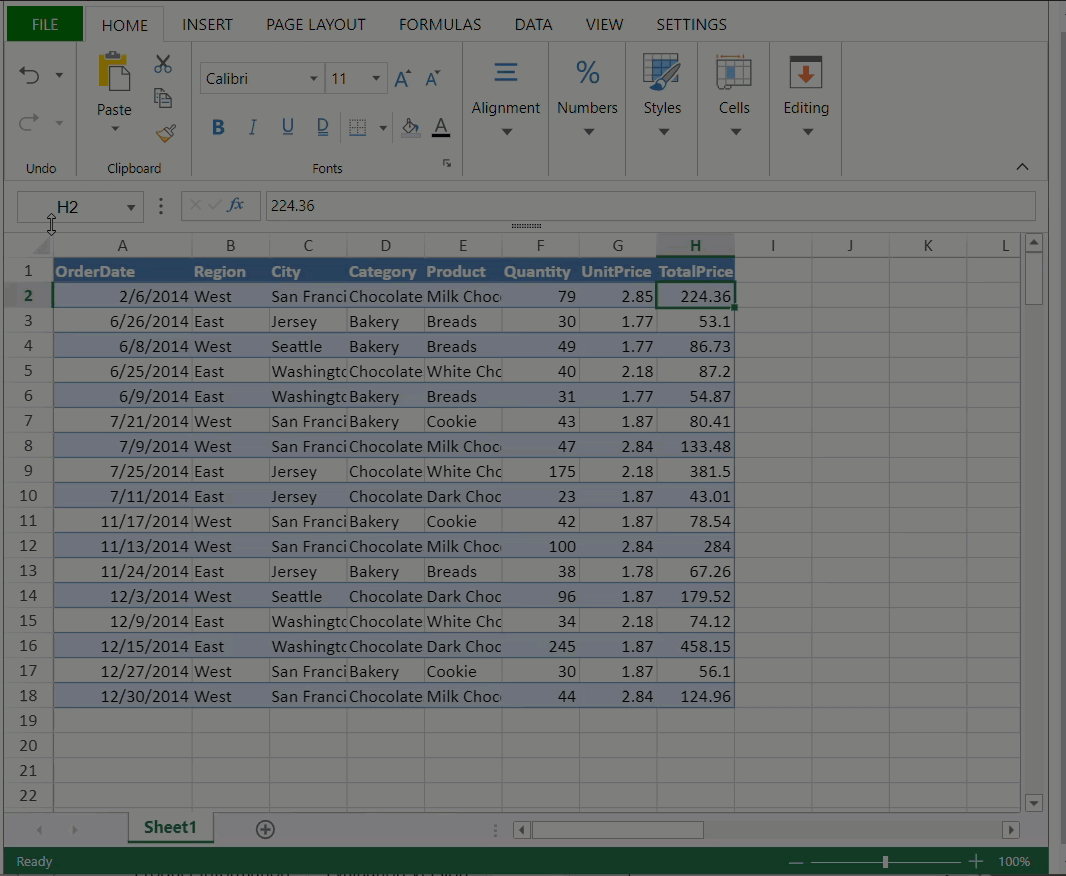
Task: Click the cell containing 458.15
Action: (x=695, y=646)
